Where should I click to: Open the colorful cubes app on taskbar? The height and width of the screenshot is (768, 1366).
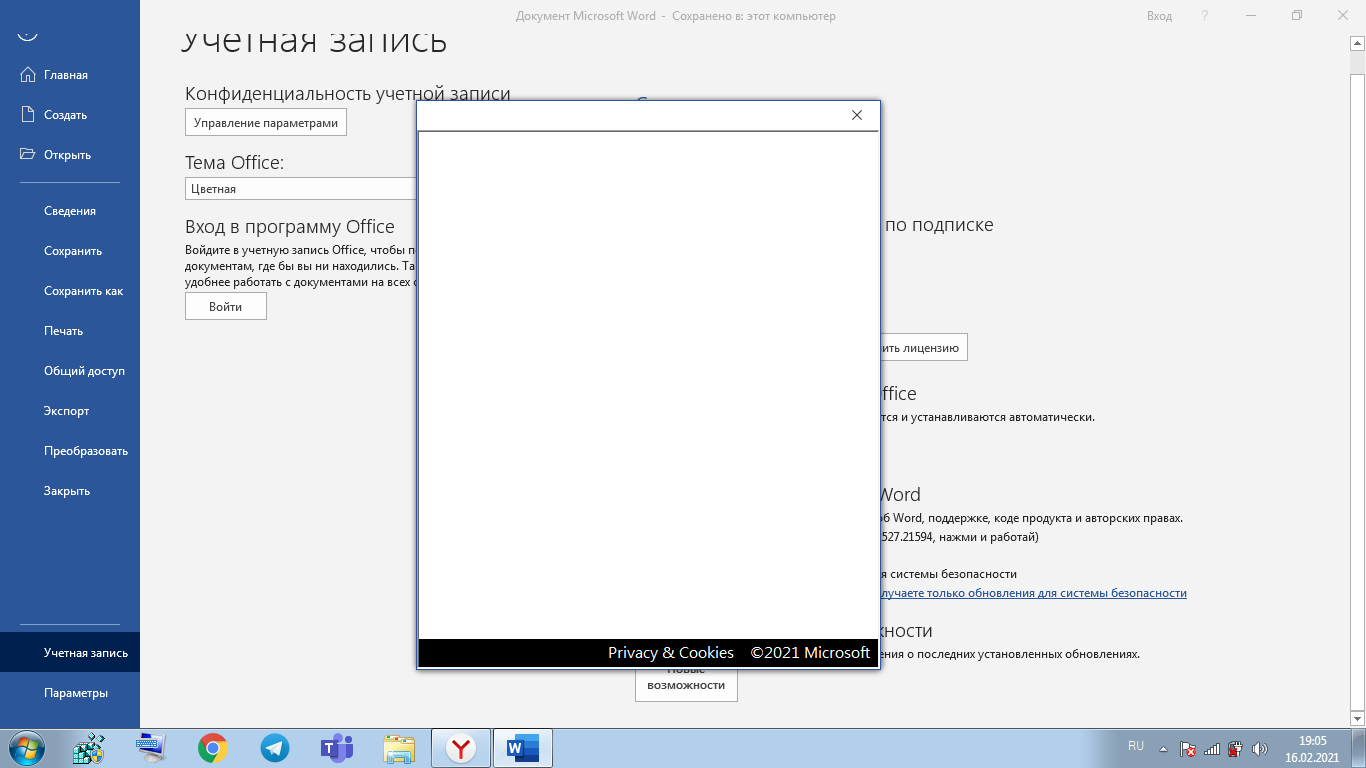(89, 748)
